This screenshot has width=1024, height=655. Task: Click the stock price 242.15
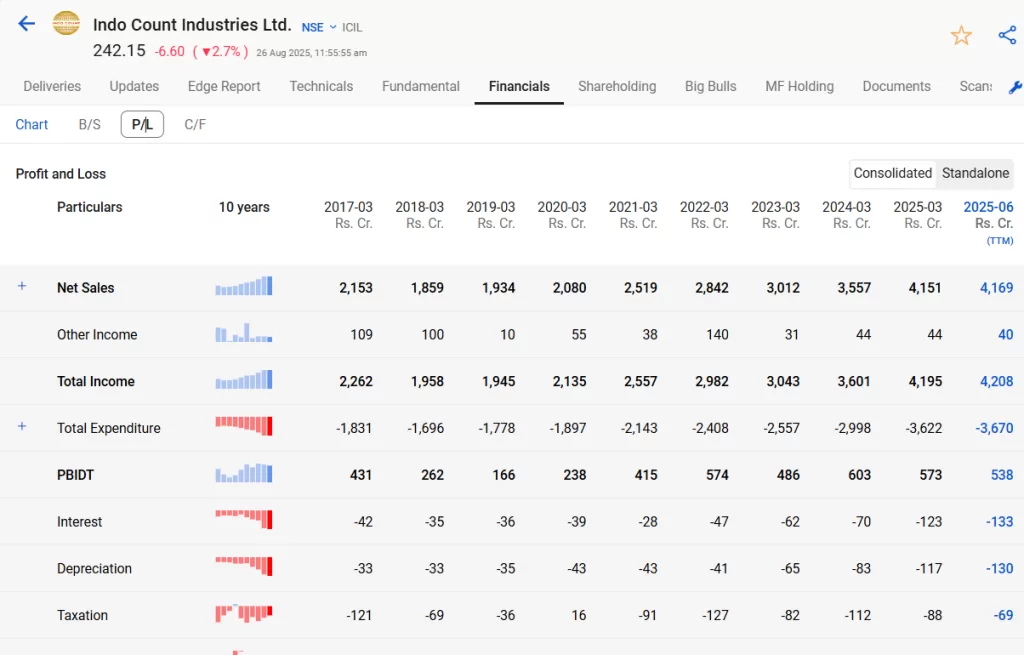119,51
